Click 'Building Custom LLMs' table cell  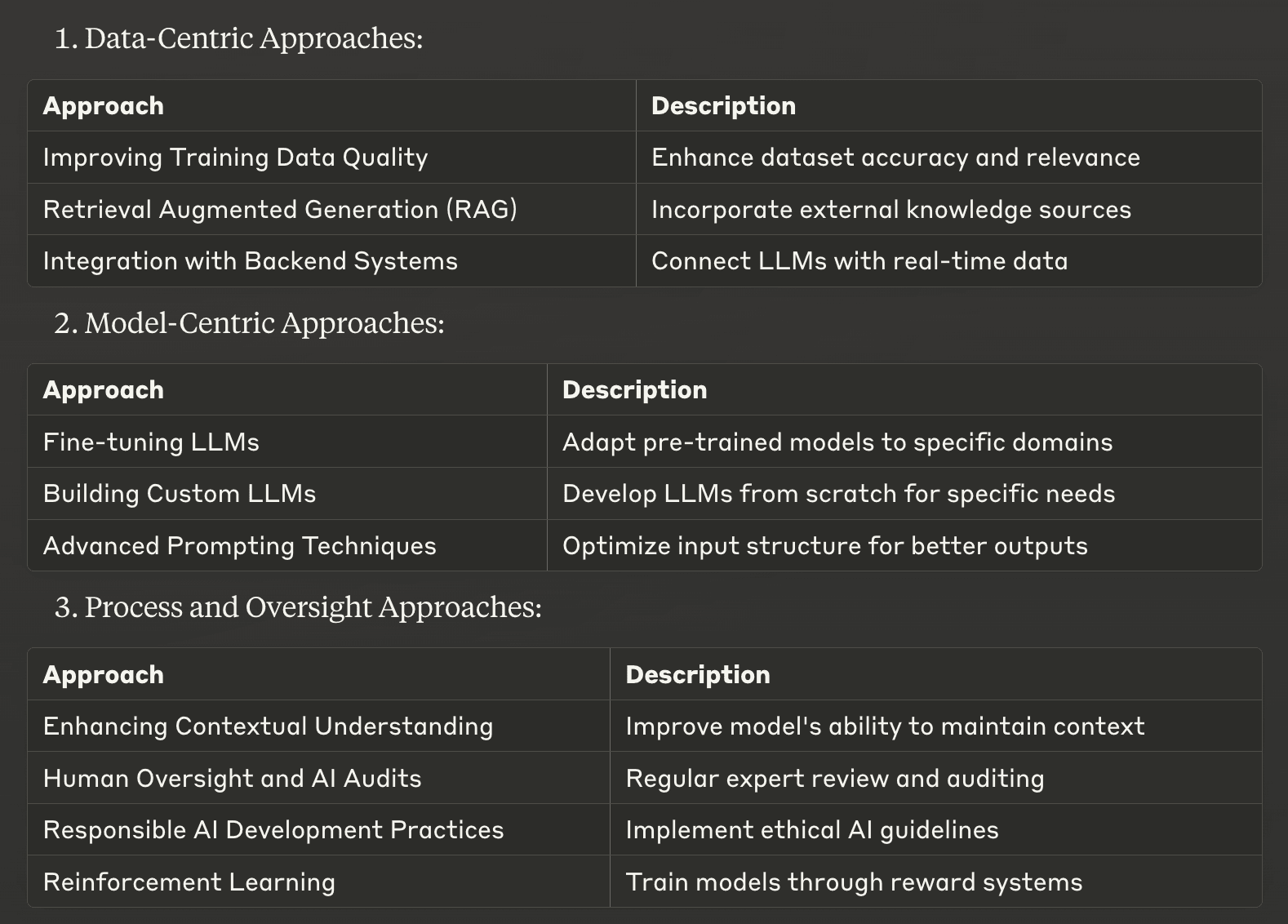pyautogui.click(x=287, y=494)
